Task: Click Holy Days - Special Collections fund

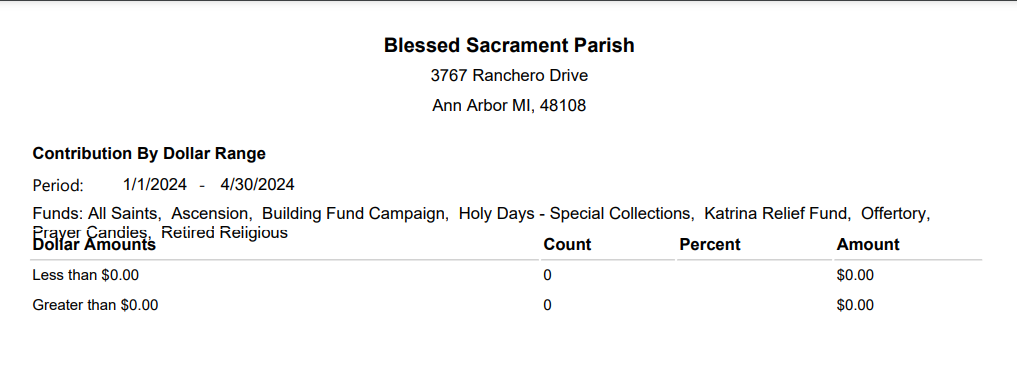Action: (576, 213)
